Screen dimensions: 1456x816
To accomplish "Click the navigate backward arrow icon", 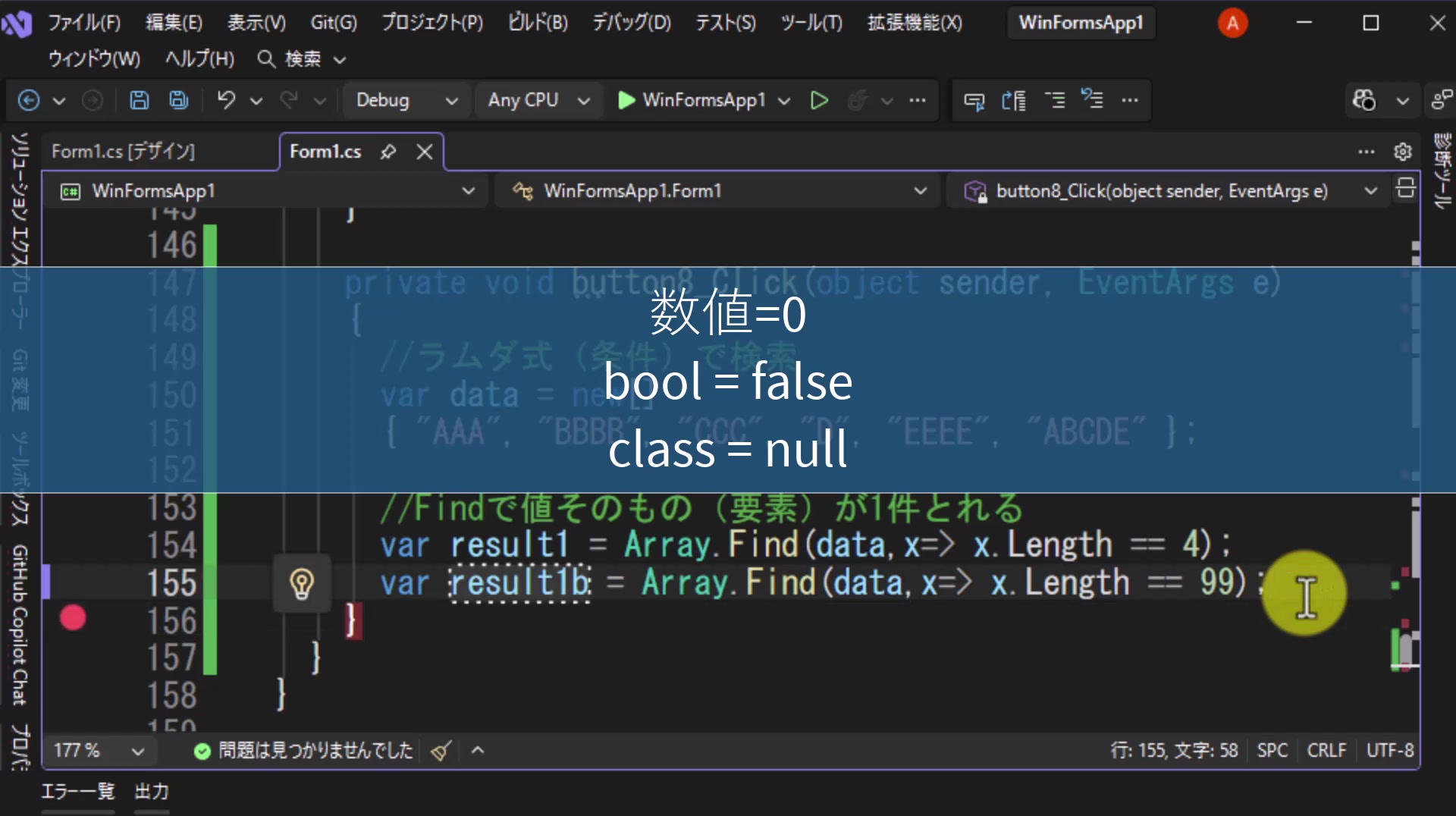I will pyautogui.click(x=29, y=100).
